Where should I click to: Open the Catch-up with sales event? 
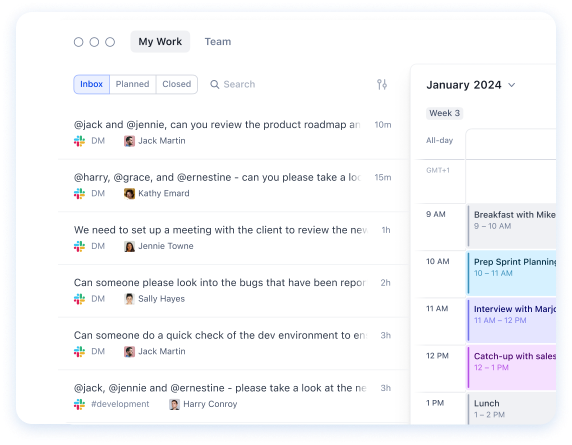pos(512,367)
